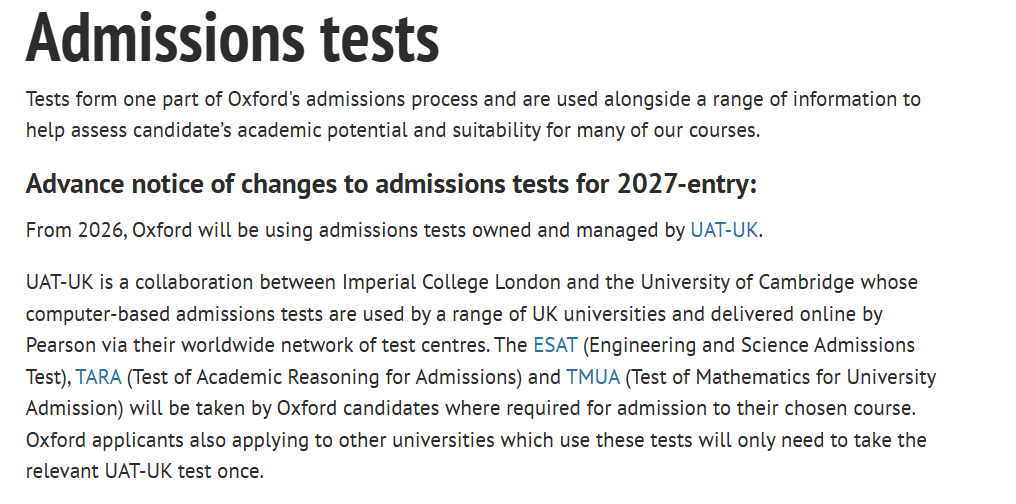Screen dimensions: 1016x504
Task: Click the final line "relevant UAT-UK test once"
Action: coord(145,471)
